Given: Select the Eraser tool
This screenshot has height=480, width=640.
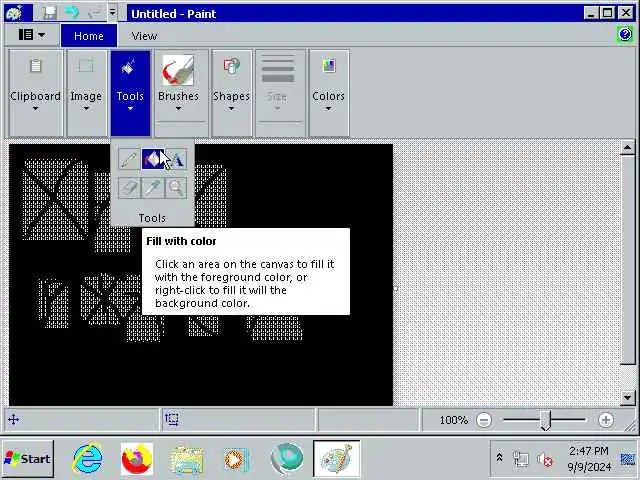Looking at the screenshot, I should [x=129, y=188].
